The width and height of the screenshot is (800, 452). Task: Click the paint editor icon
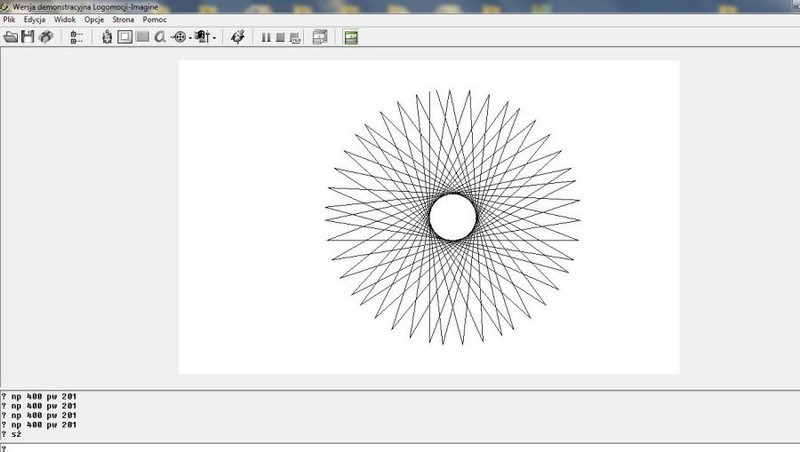pos(237,37)
